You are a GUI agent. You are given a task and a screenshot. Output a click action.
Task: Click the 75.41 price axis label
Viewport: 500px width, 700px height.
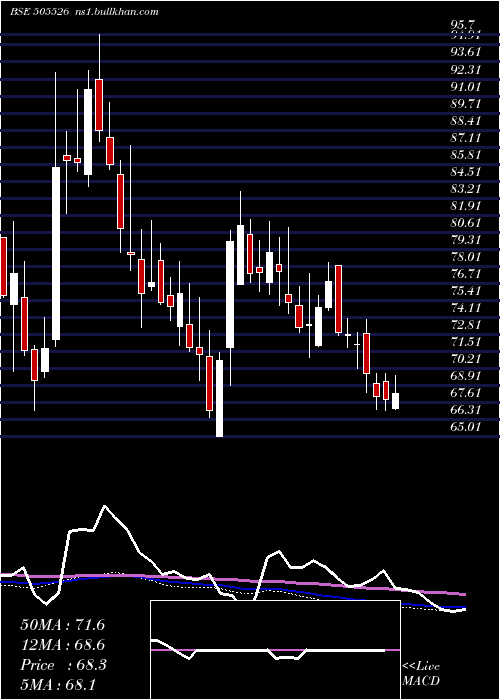click(x=466, y=291)
